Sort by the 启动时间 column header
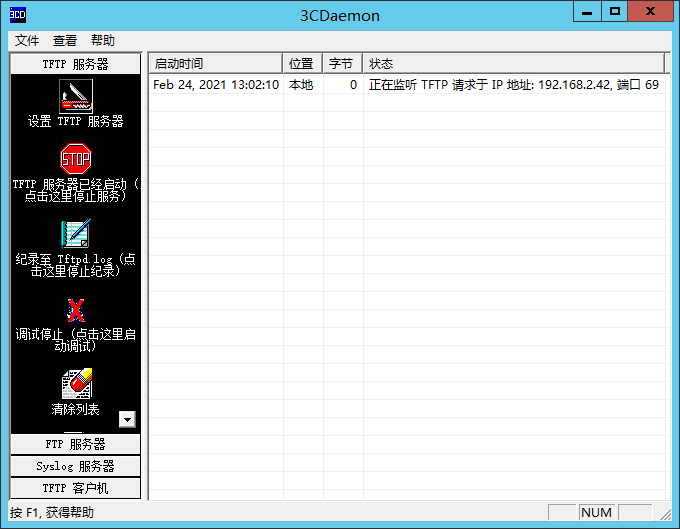The height and width of the screenshot is (529, 680). point(216,64)
